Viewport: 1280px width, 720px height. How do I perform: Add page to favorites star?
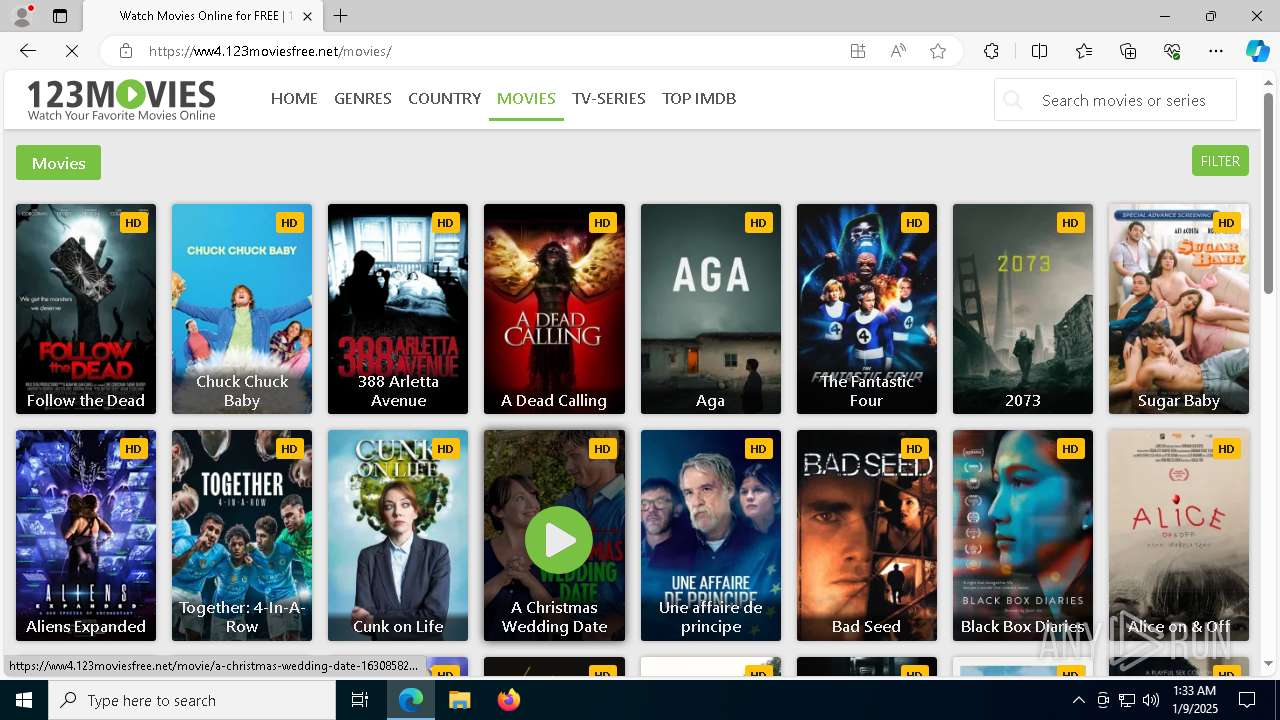coord(938,51)
